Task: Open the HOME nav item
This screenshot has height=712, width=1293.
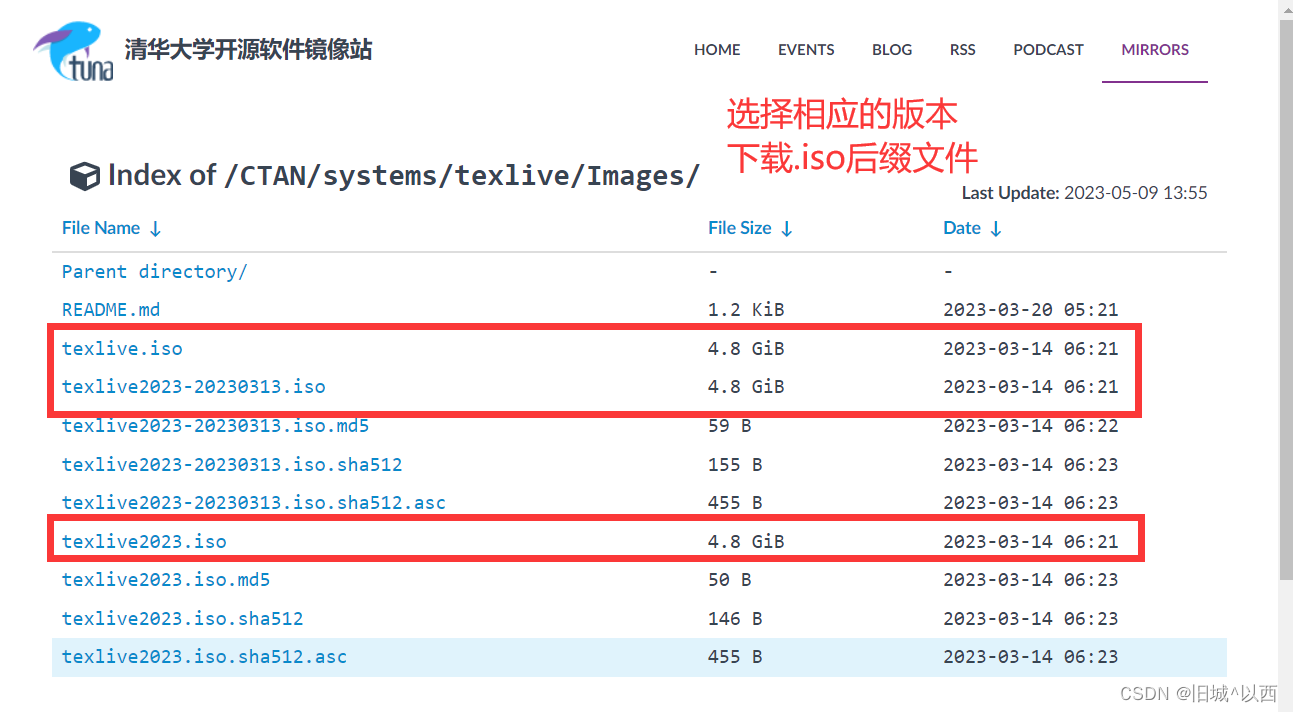Action: [x=717, y=49]
